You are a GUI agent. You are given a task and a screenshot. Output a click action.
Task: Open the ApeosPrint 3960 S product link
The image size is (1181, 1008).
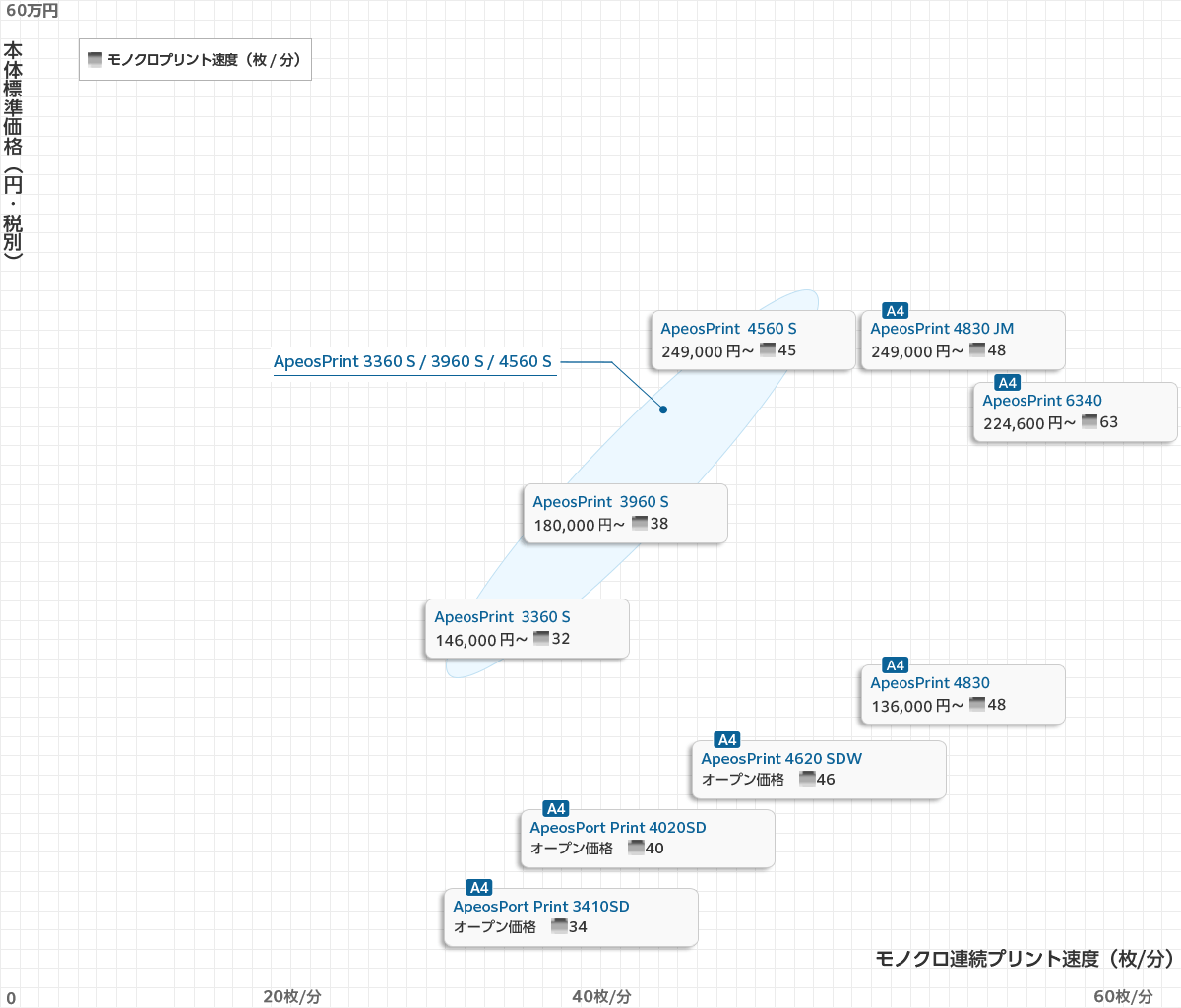(600, 502)
